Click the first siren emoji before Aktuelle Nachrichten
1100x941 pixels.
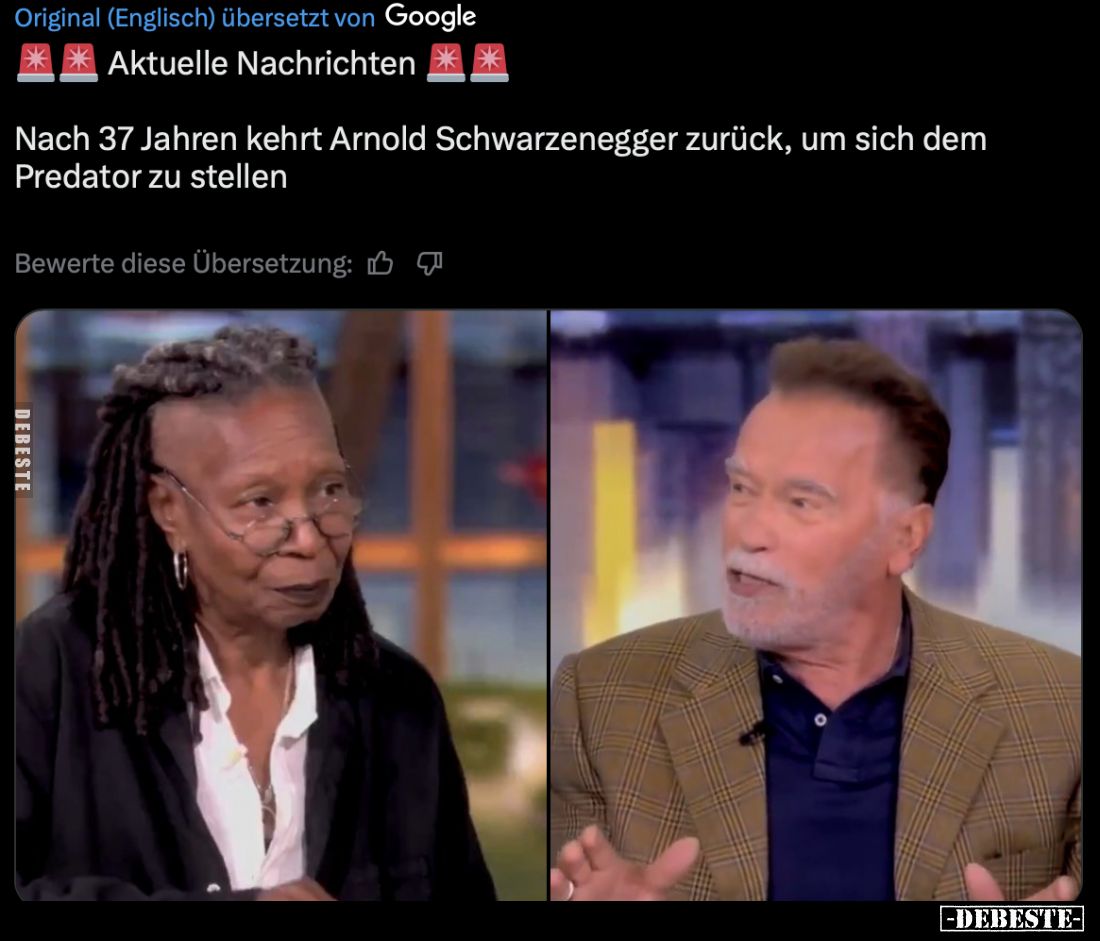coord(35,63)
